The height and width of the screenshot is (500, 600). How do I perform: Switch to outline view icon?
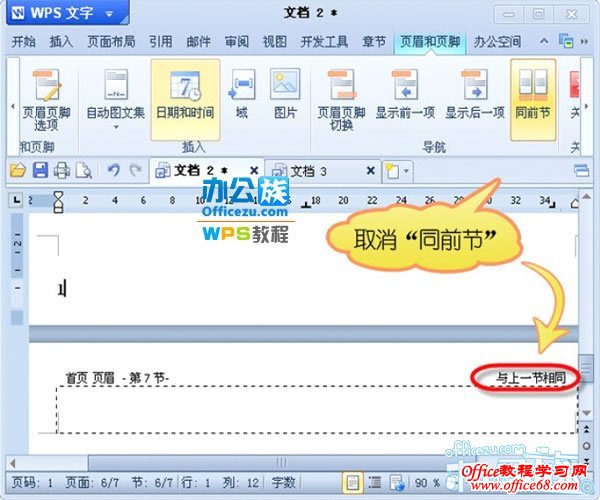point(374,483)
